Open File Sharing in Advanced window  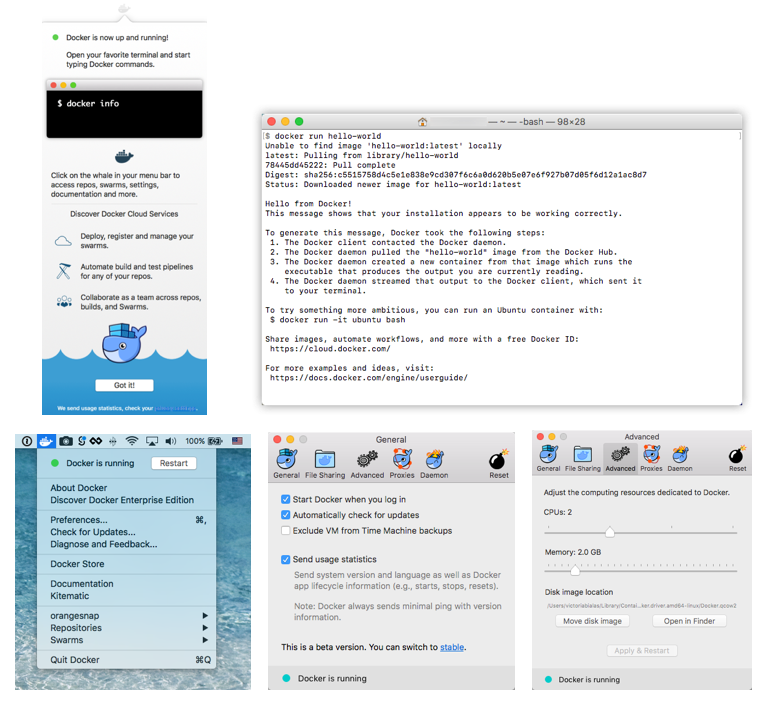(x=583, y=458)
